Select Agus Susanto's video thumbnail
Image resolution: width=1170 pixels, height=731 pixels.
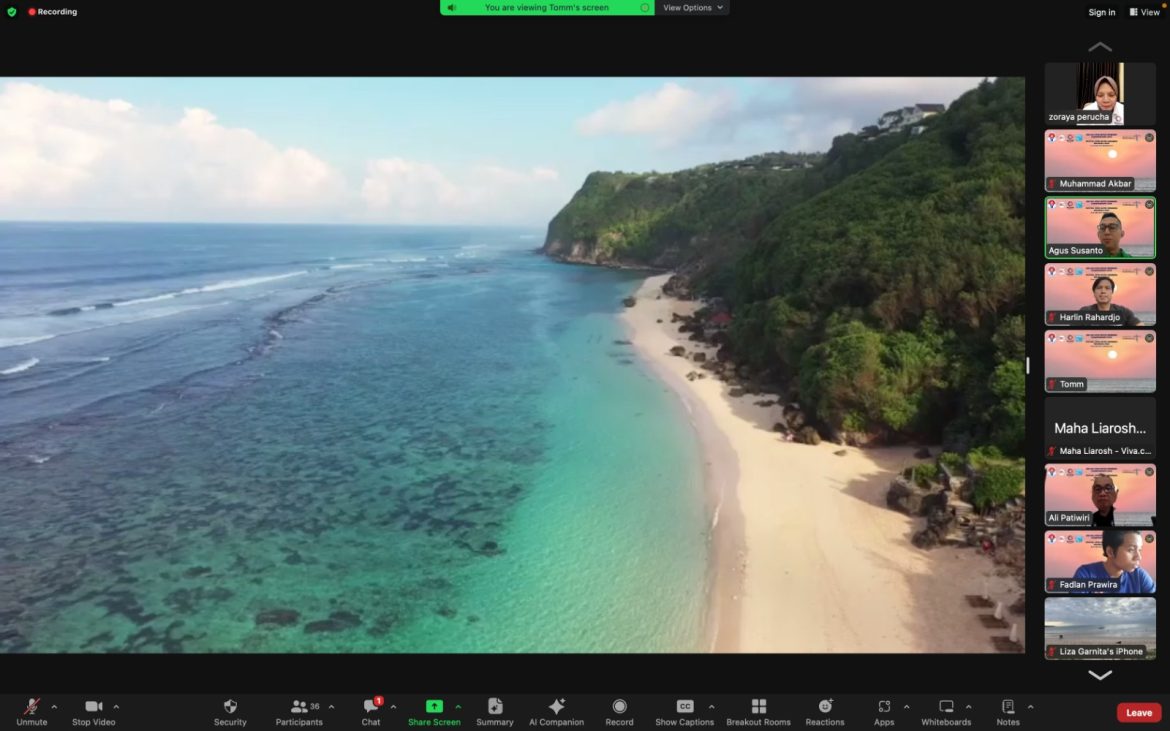pos(1100,227)
